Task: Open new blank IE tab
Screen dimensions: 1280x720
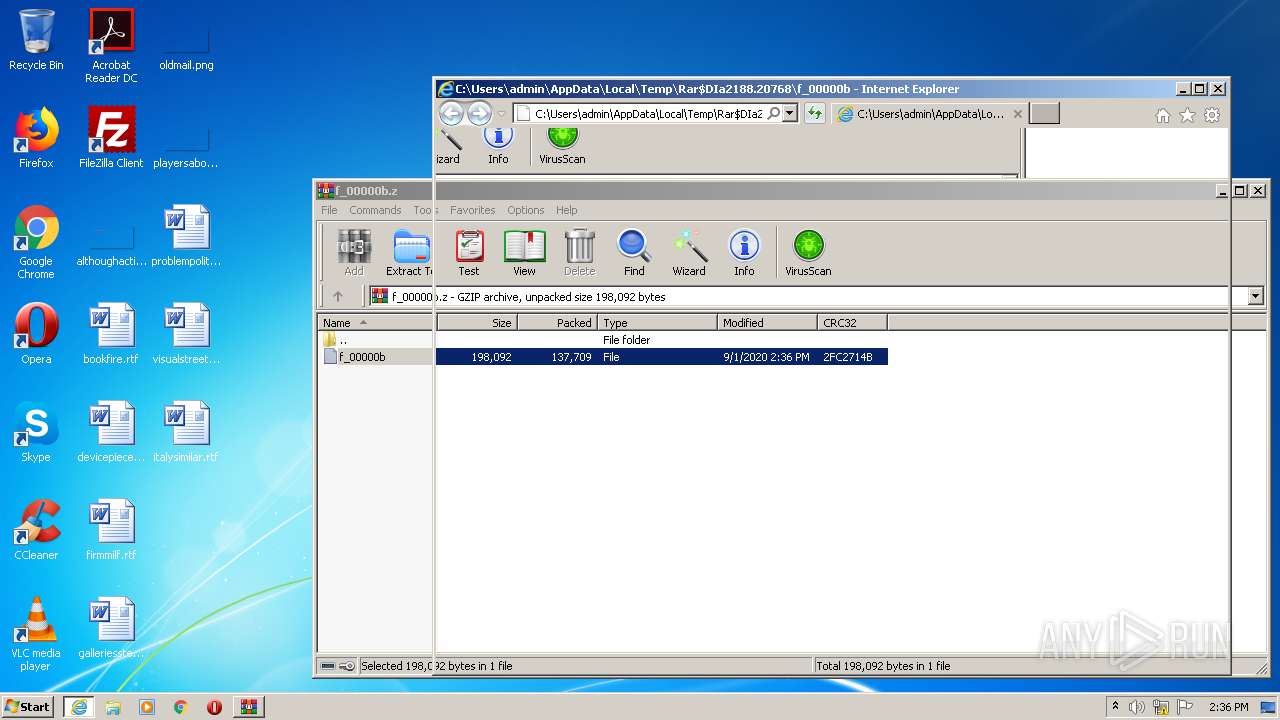Action: (x=1045, y=114)
